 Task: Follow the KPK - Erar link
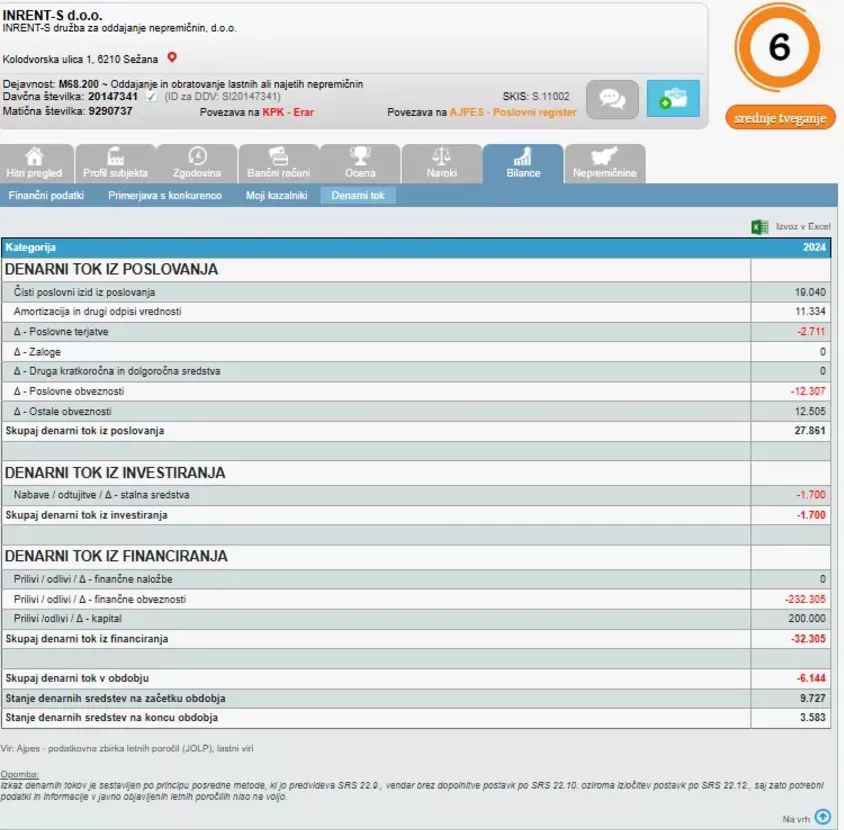click(x=288, y=112)
